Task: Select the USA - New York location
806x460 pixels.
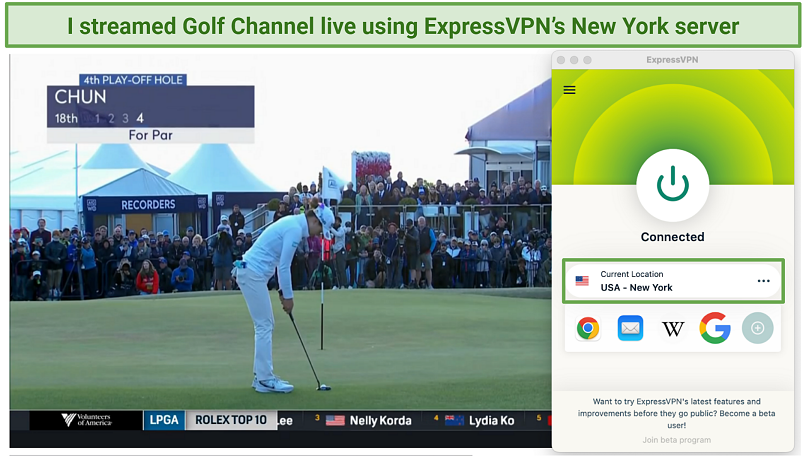Action: pos(673,281)
